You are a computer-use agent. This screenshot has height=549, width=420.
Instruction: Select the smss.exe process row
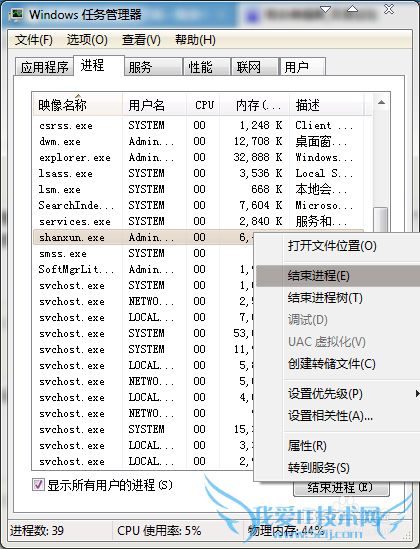point(144,253)
